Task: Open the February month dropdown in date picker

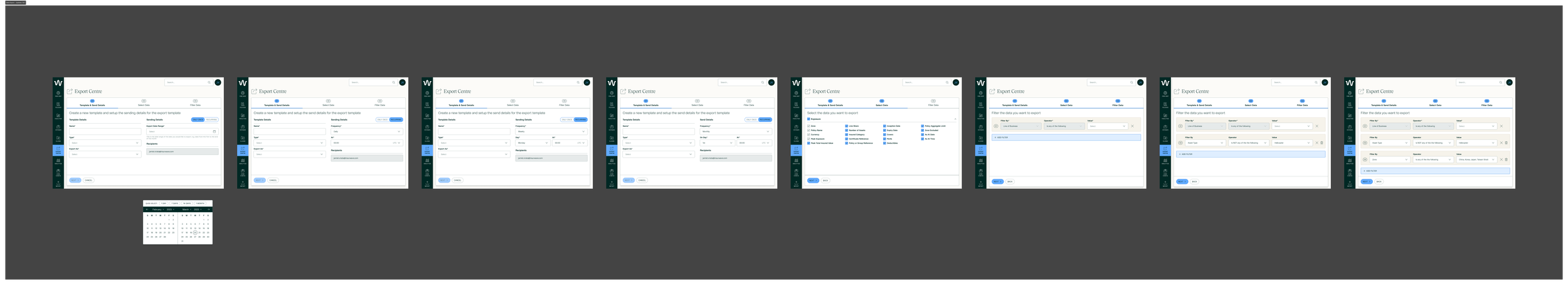Action: [158, 210]
